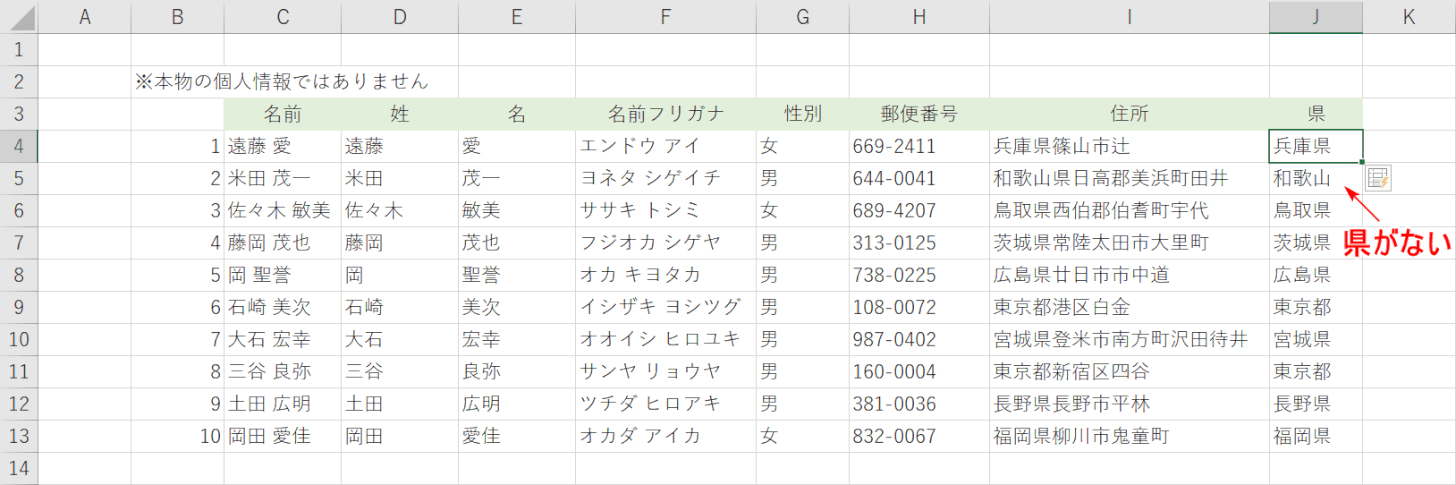
Task: Select cell 長野県 in column J
Action: (1316, 404)
